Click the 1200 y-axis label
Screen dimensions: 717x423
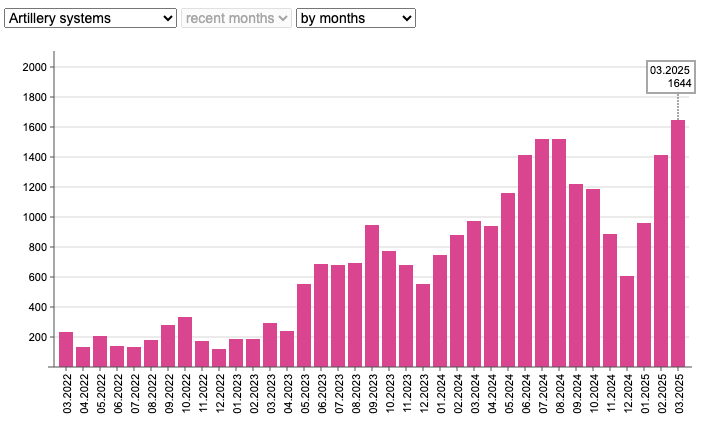pos(35,187)
